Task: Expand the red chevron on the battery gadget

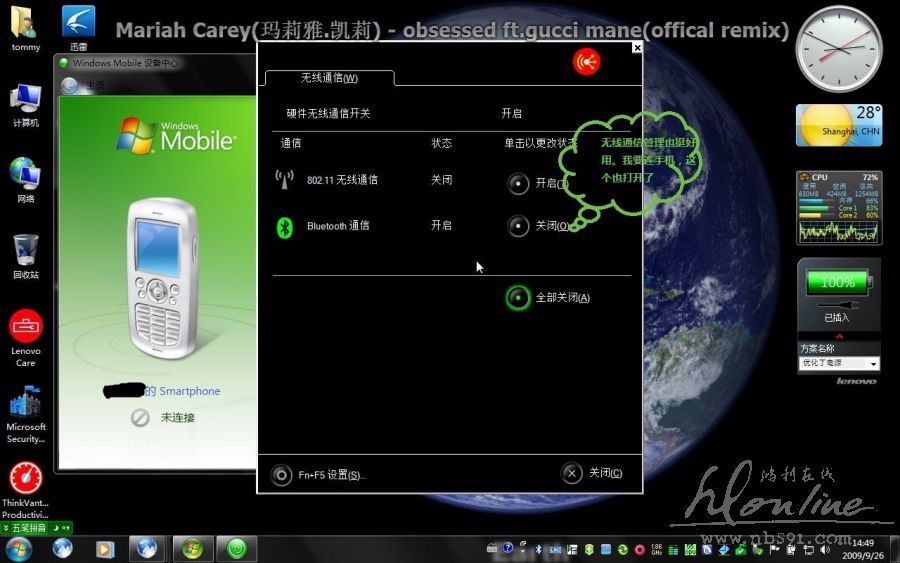Action: (839, 336)
